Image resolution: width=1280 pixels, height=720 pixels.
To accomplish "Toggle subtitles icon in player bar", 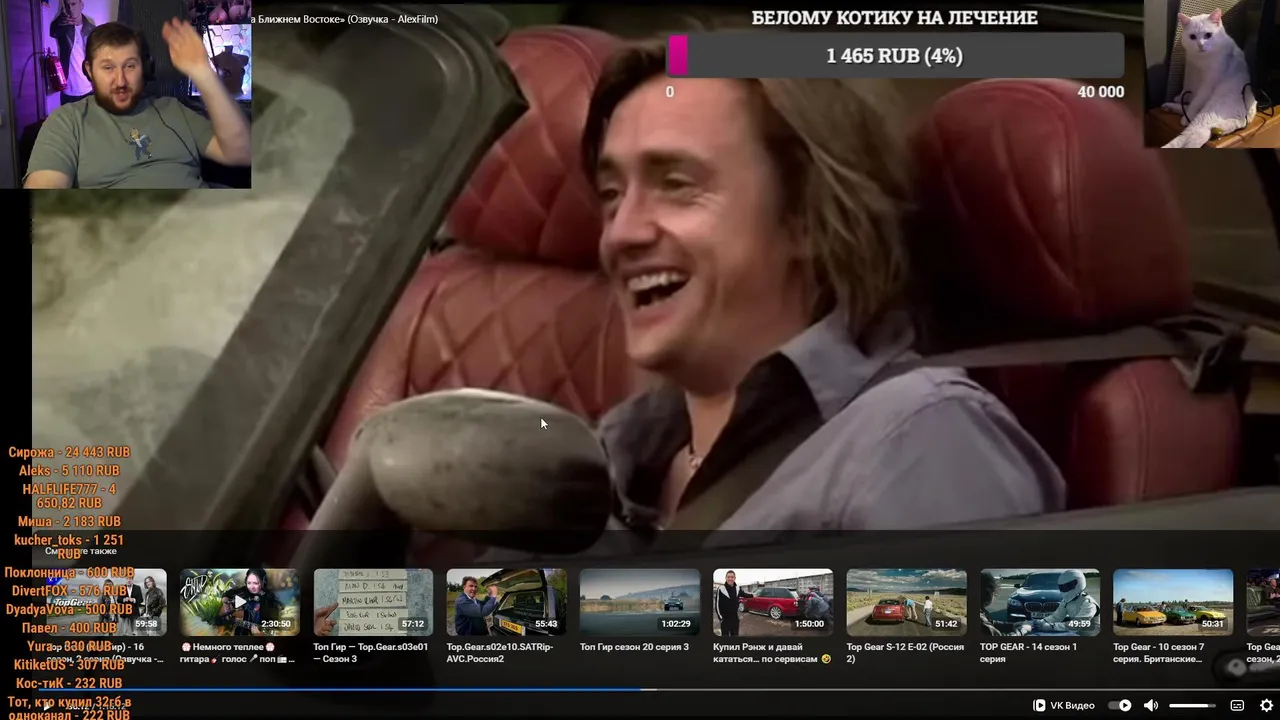I will (1237, 705).
